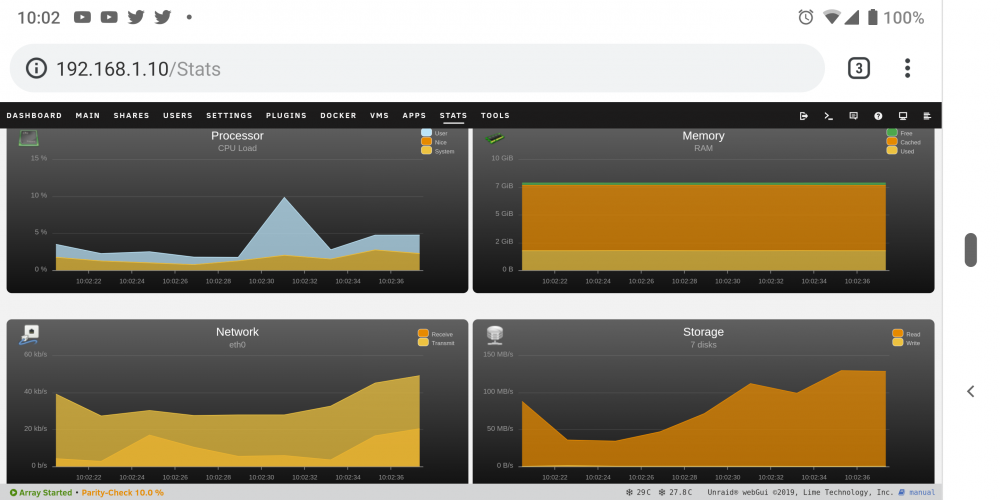Click the Info monitor icon
The height and width of the screenshot is (500, 1000).
pos(903,116)
